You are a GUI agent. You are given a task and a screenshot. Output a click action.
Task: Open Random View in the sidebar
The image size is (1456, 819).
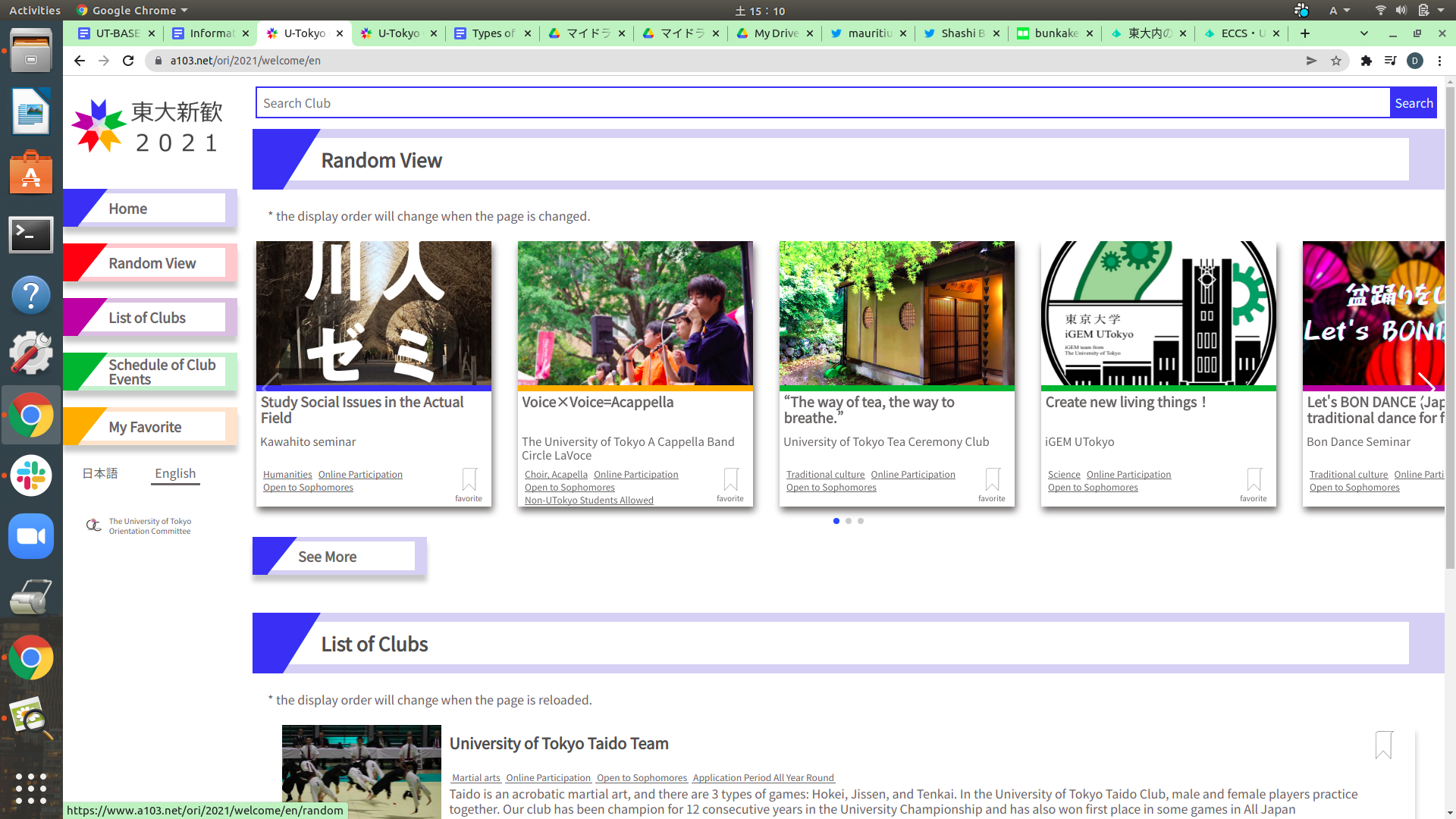(x=150, y=263)
